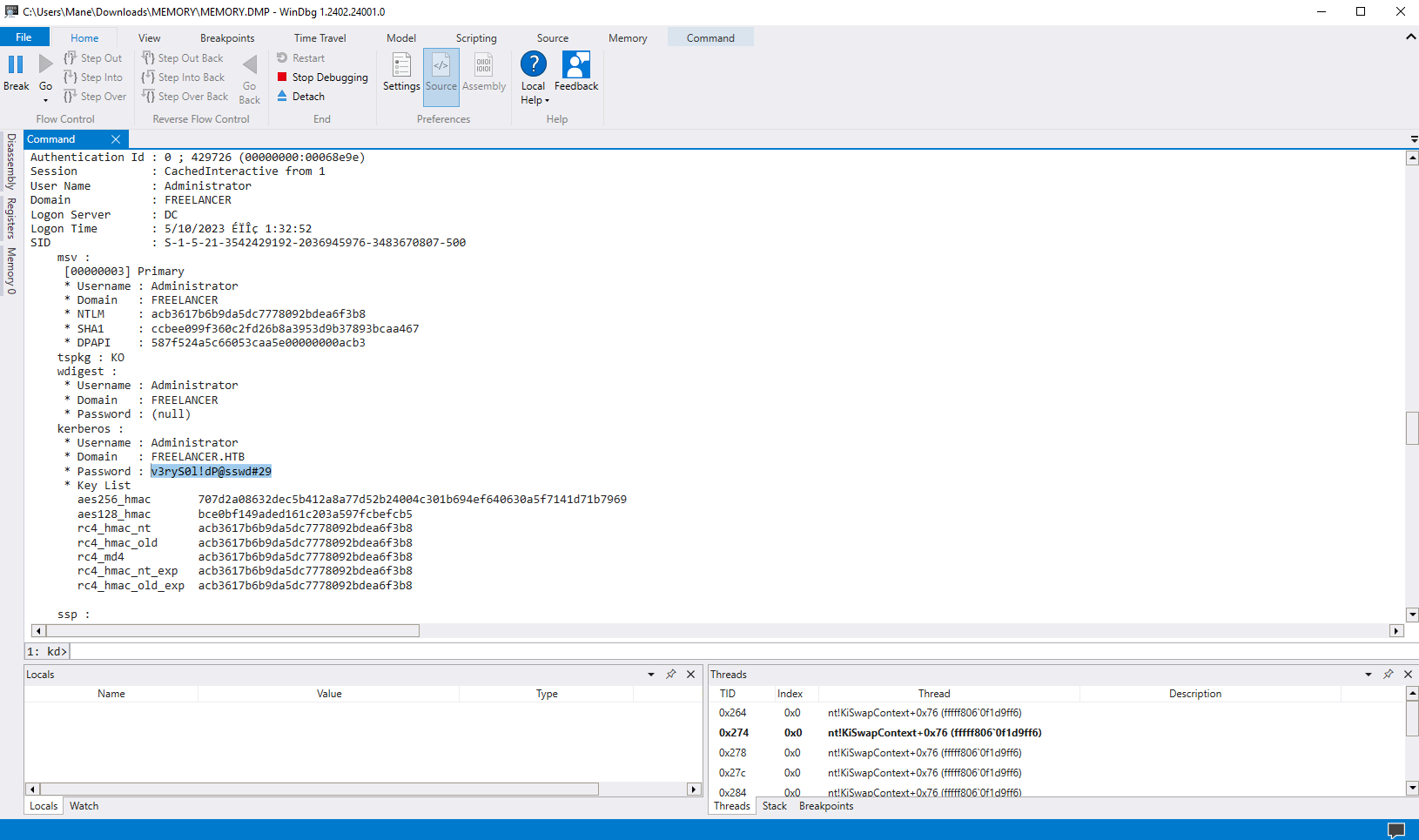
Task: Click the Value column header in Locals
Action: click(x=329, y=694)
